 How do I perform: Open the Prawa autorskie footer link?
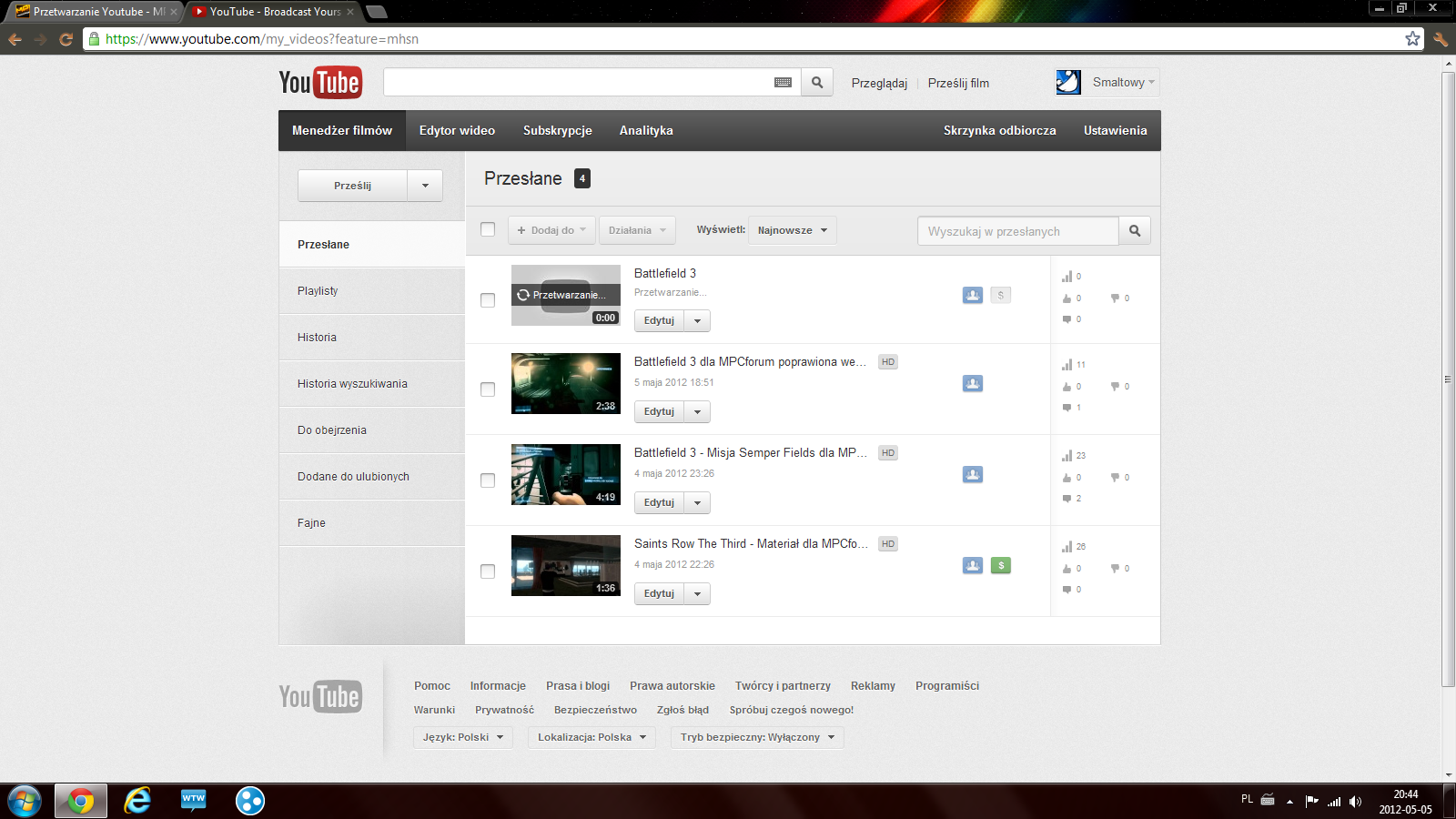click(x=672, y=686)
